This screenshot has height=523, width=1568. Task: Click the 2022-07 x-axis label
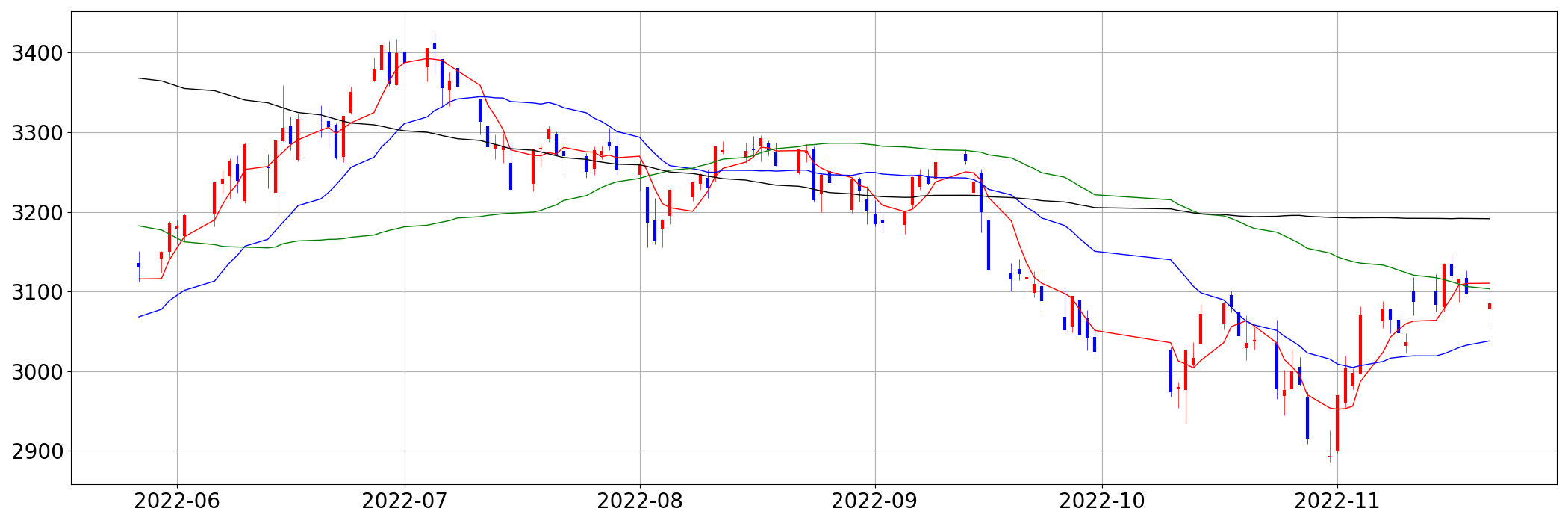tap(405, 501)
